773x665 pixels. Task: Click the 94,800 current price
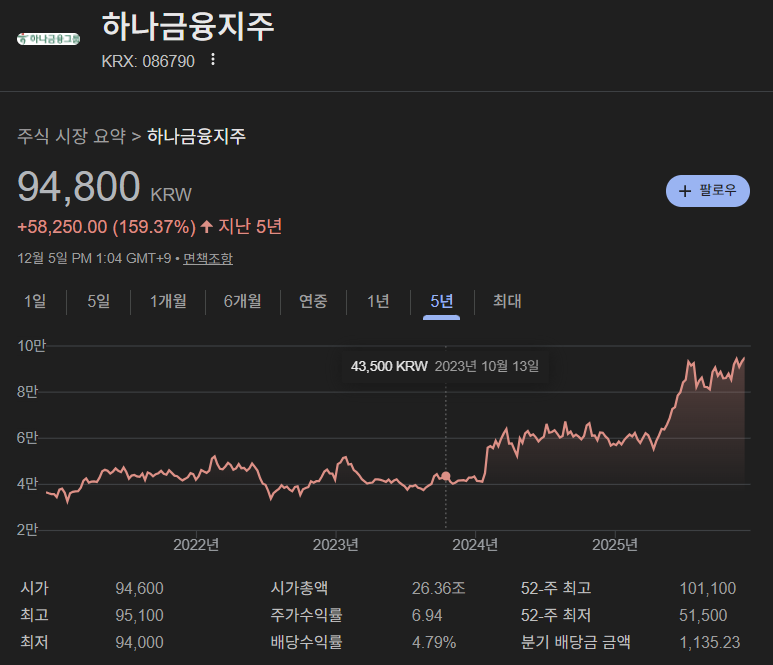79,186
